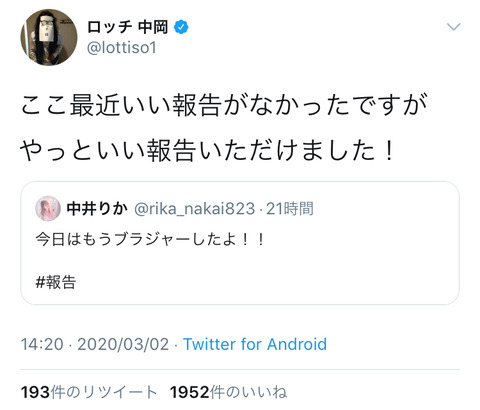The height and width of the screenshot is (410, 480).
Task: Click the 14:20 · 2020/03/02 timestamp
Action: [x=95, y=344]
